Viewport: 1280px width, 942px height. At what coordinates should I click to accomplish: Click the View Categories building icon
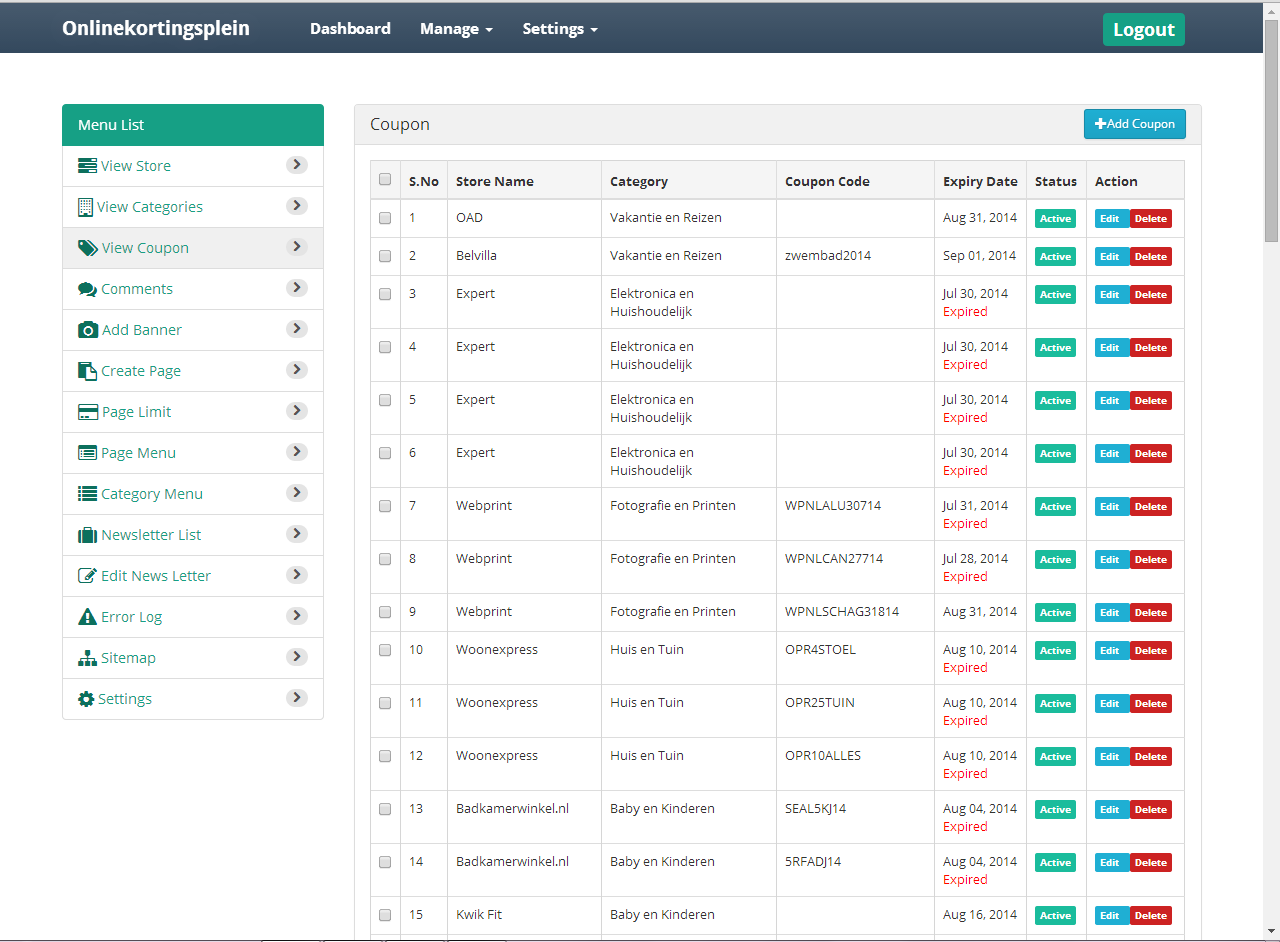85,207
